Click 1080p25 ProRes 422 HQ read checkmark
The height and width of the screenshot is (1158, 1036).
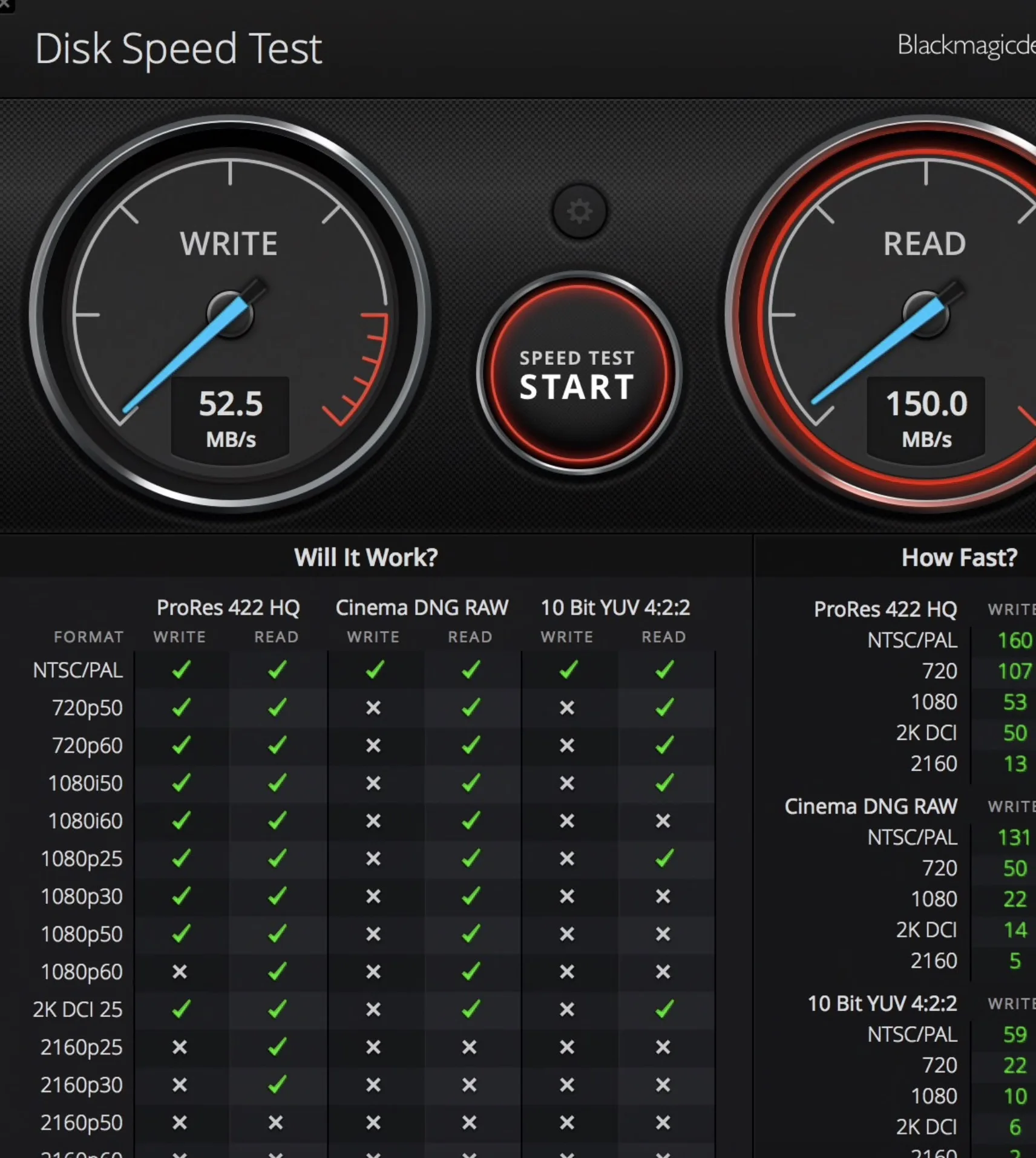(x=277, y=859)
